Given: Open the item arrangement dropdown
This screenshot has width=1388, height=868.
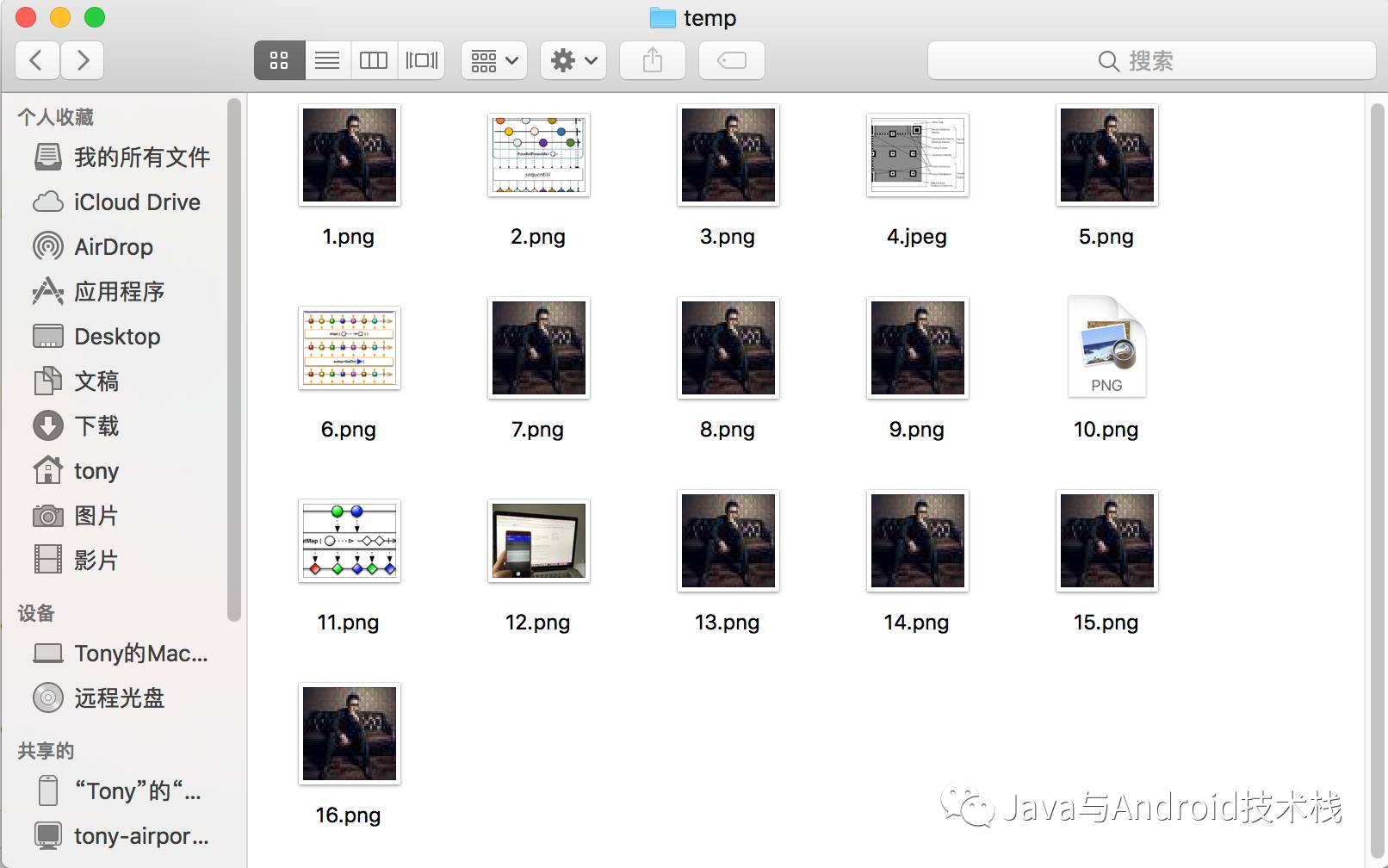Looking at the screenshot, I should pyautogui.click(x=494, y=60).
